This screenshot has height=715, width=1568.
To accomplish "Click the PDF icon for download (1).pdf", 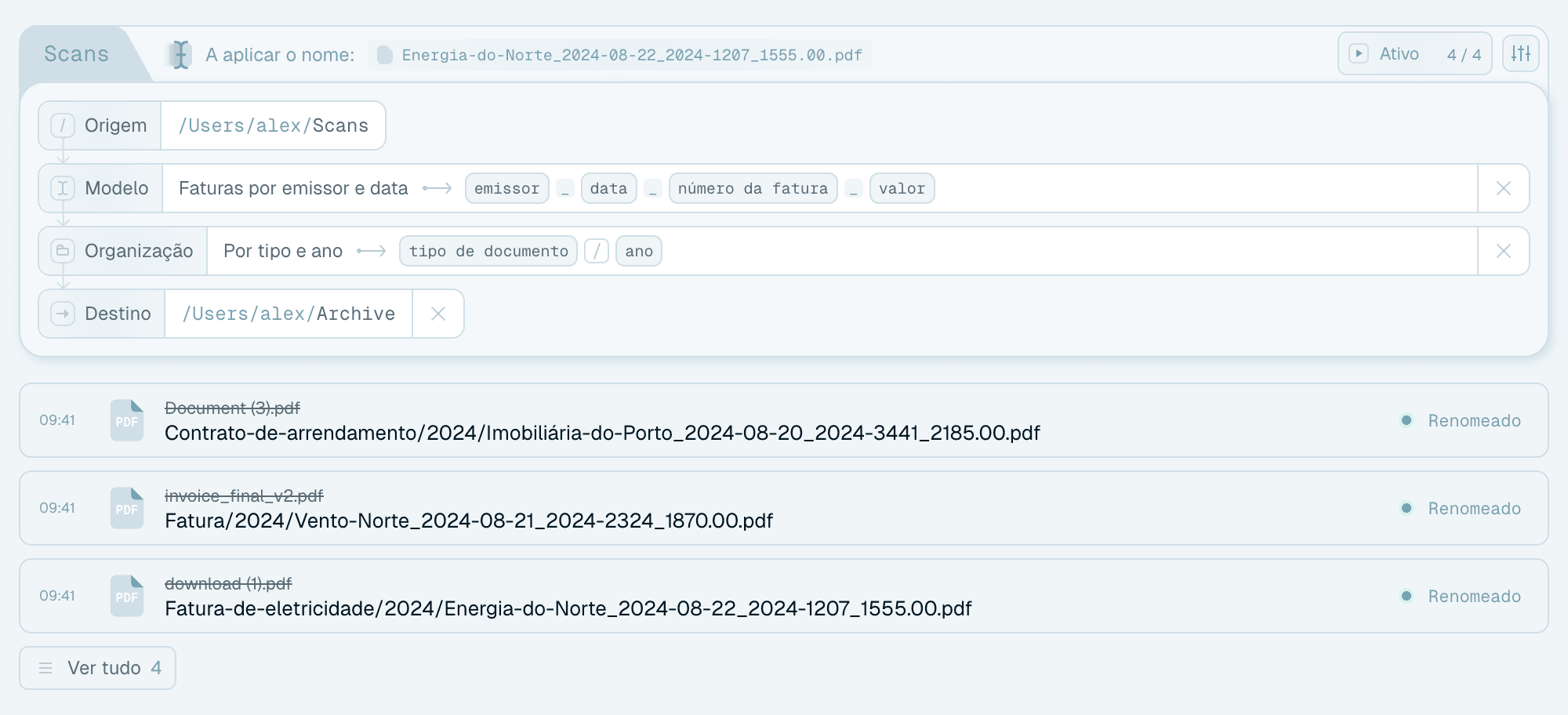I will pos(127,596).
